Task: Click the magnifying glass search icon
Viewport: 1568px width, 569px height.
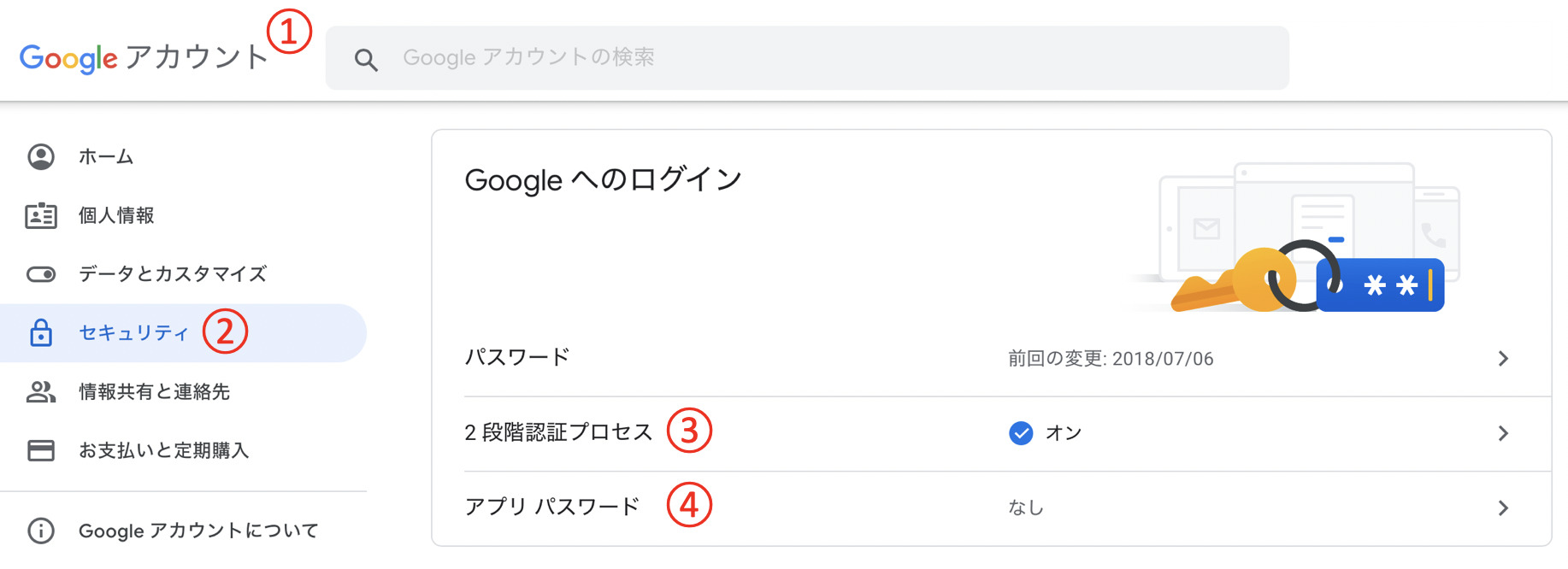Action: click(366, 58)
